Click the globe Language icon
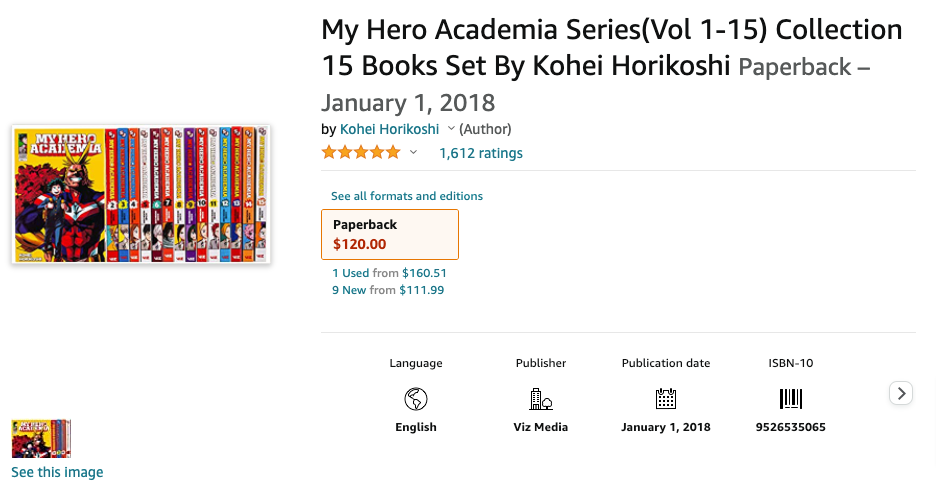The width and height of the screenshot is (936, 485). pyautogui.click(x=416, y=399)
